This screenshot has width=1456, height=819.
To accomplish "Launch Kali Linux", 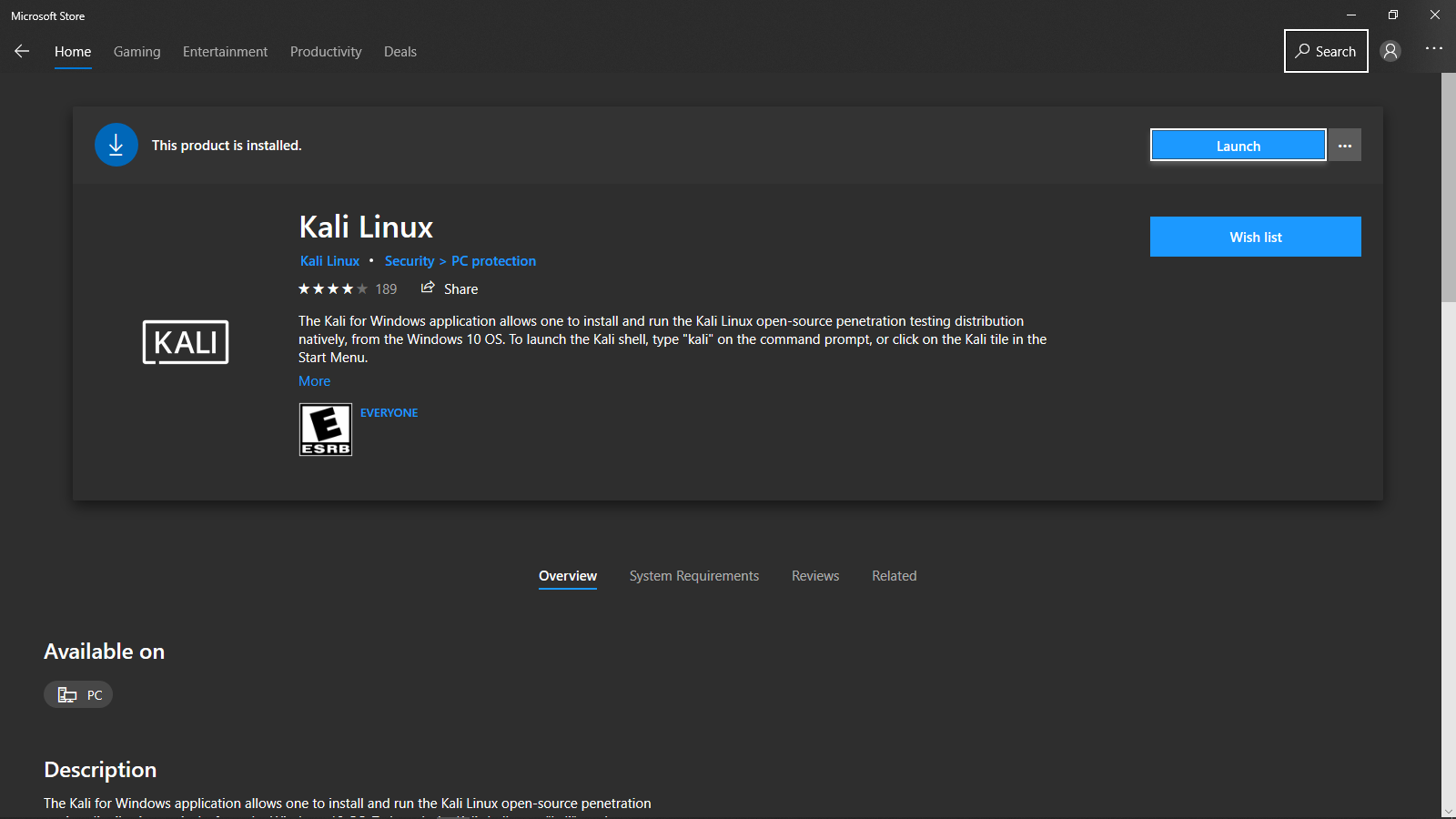I will click(x=1238, y=146).
